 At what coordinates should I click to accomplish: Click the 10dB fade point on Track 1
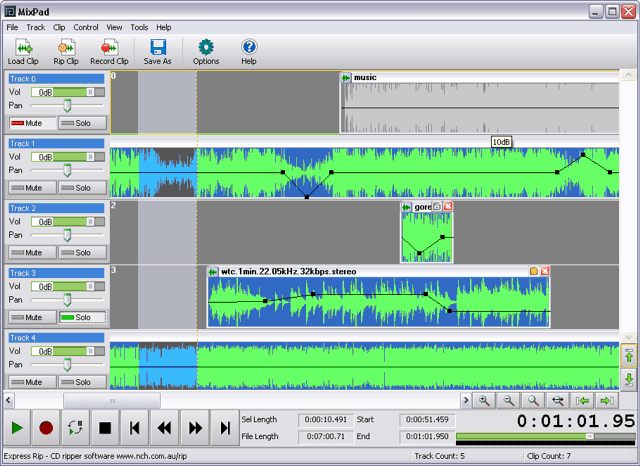click(583, 155)
